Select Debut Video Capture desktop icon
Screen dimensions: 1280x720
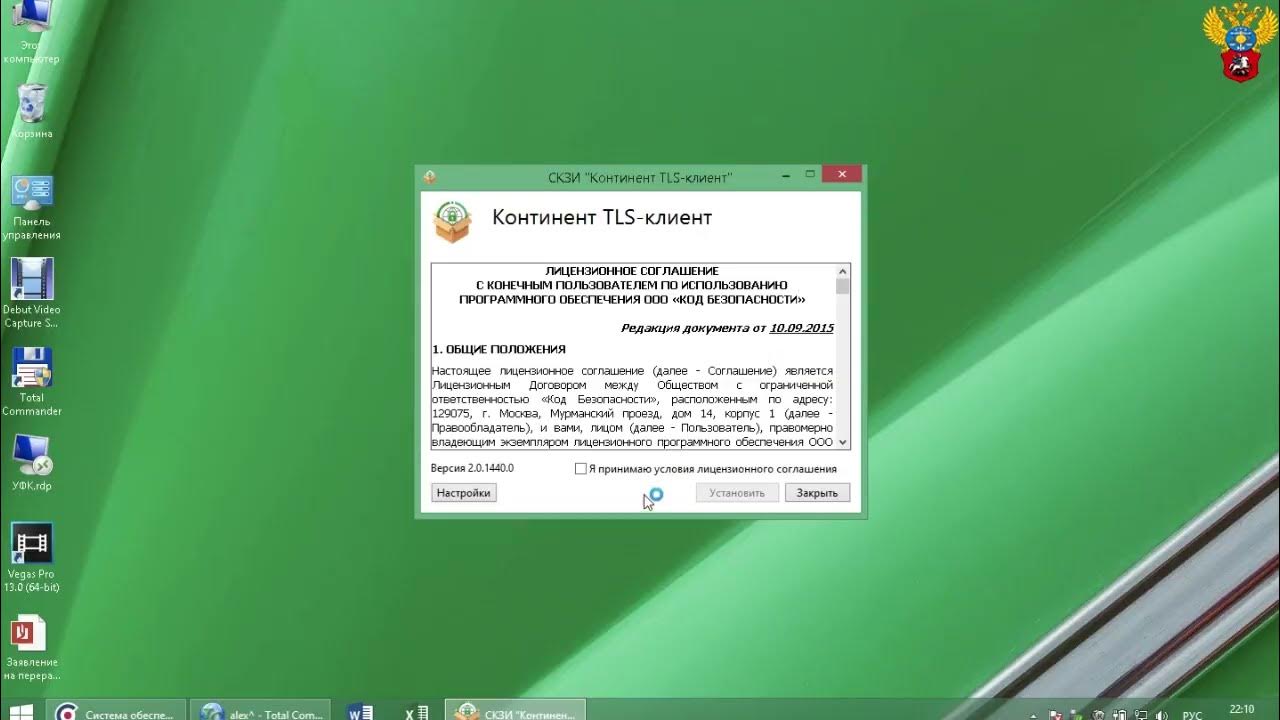click(x=32, y=294)
